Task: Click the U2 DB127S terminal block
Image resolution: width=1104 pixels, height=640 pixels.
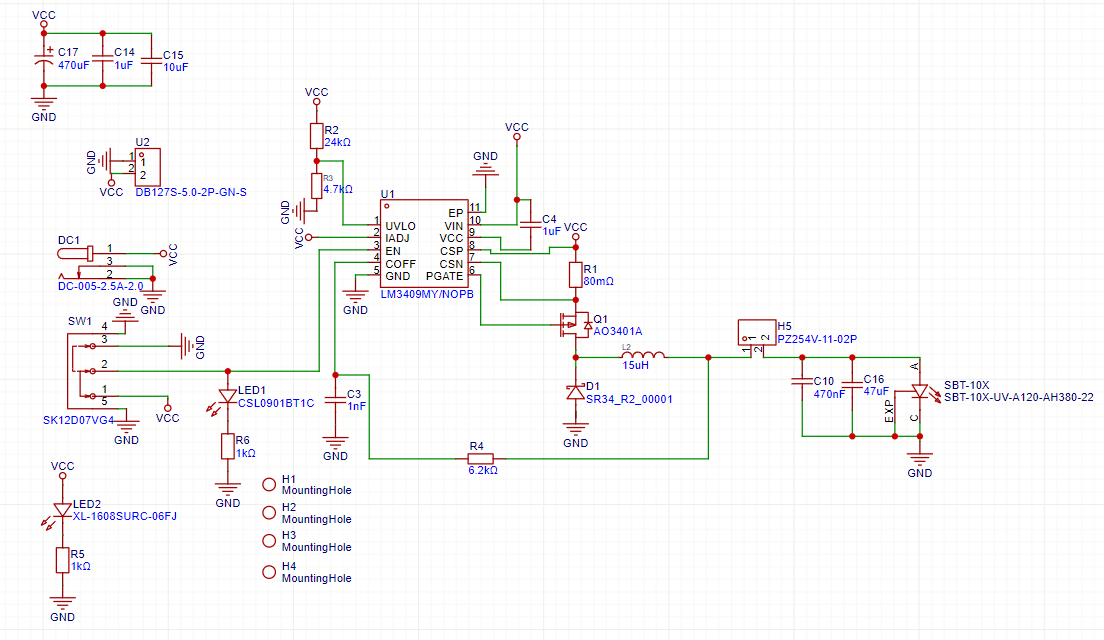Action: [147, 166]
